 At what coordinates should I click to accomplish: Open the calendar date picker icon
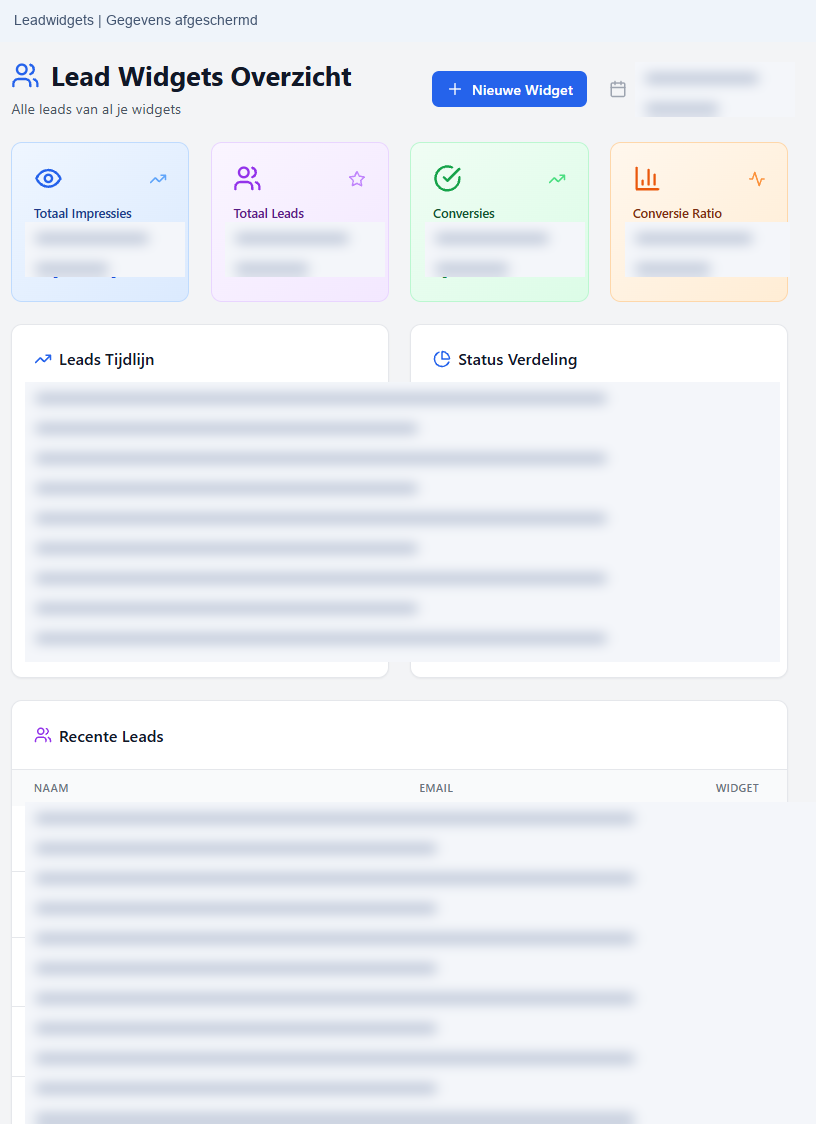(617, 90)
